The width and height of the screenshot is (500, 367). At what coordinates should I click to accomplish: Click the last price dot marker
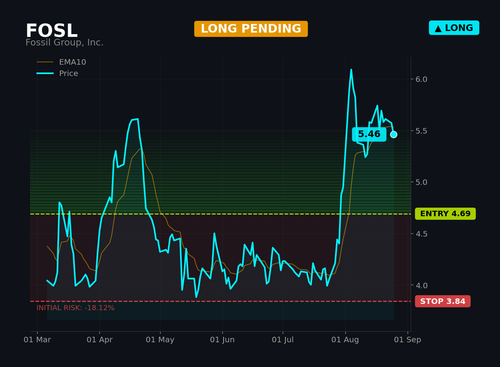[x=394, y=135]
